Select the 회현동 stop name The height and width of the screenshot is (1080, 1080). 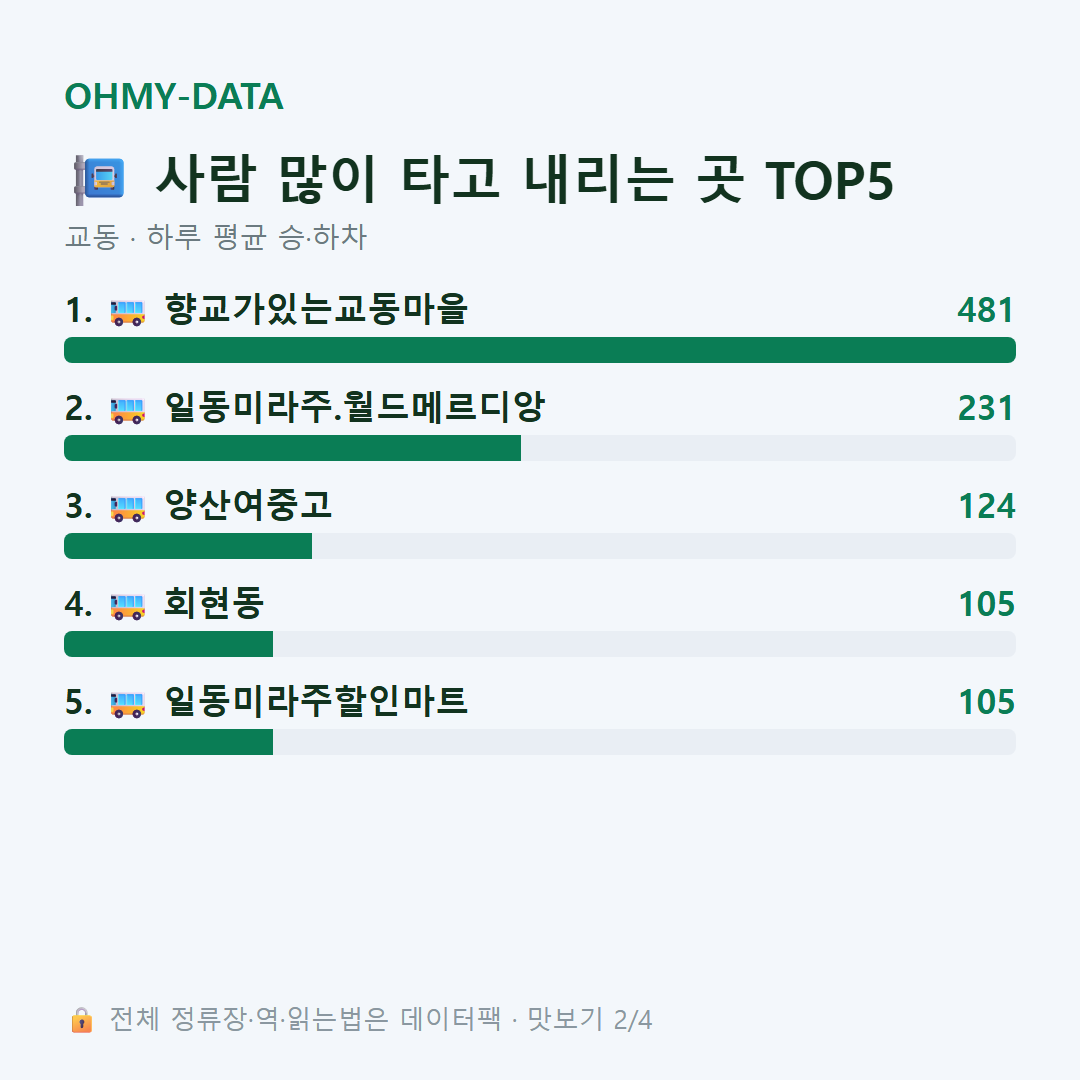pyautogui.click(x=214, y=603)
